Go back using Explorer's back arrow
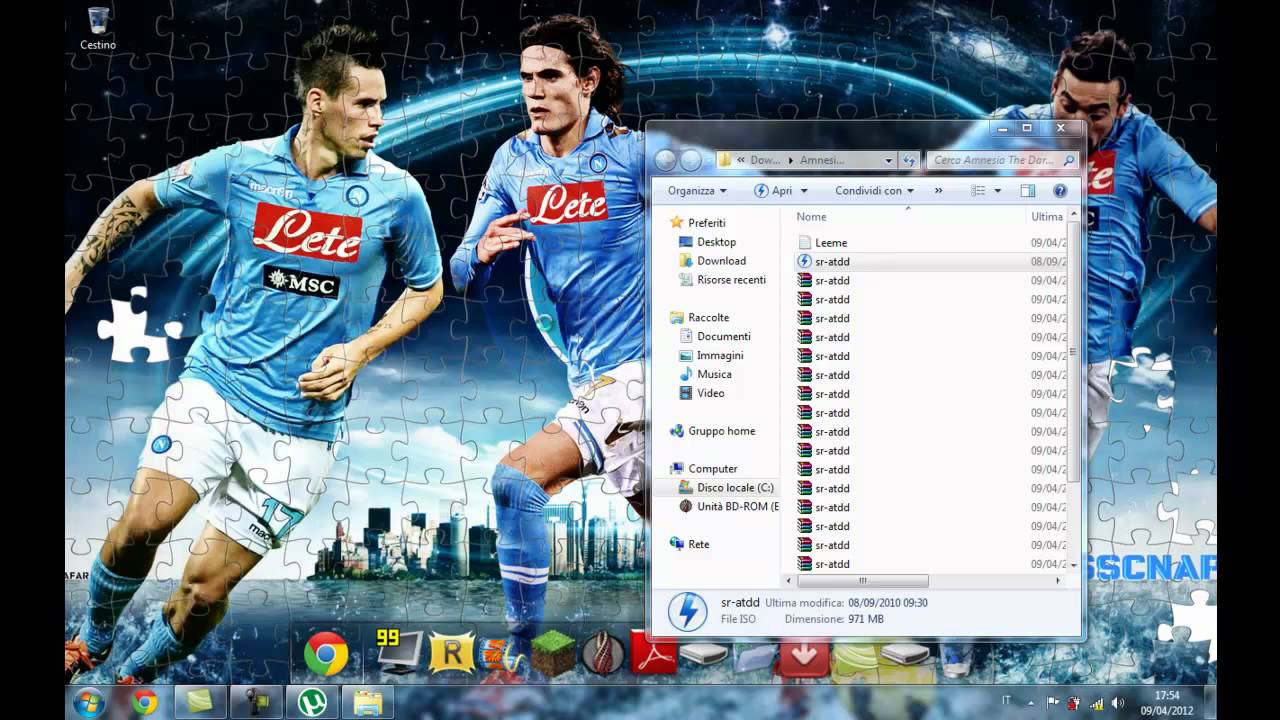Image resolution: width=1280 pixels, height=720 pixels. pos(666,160)
